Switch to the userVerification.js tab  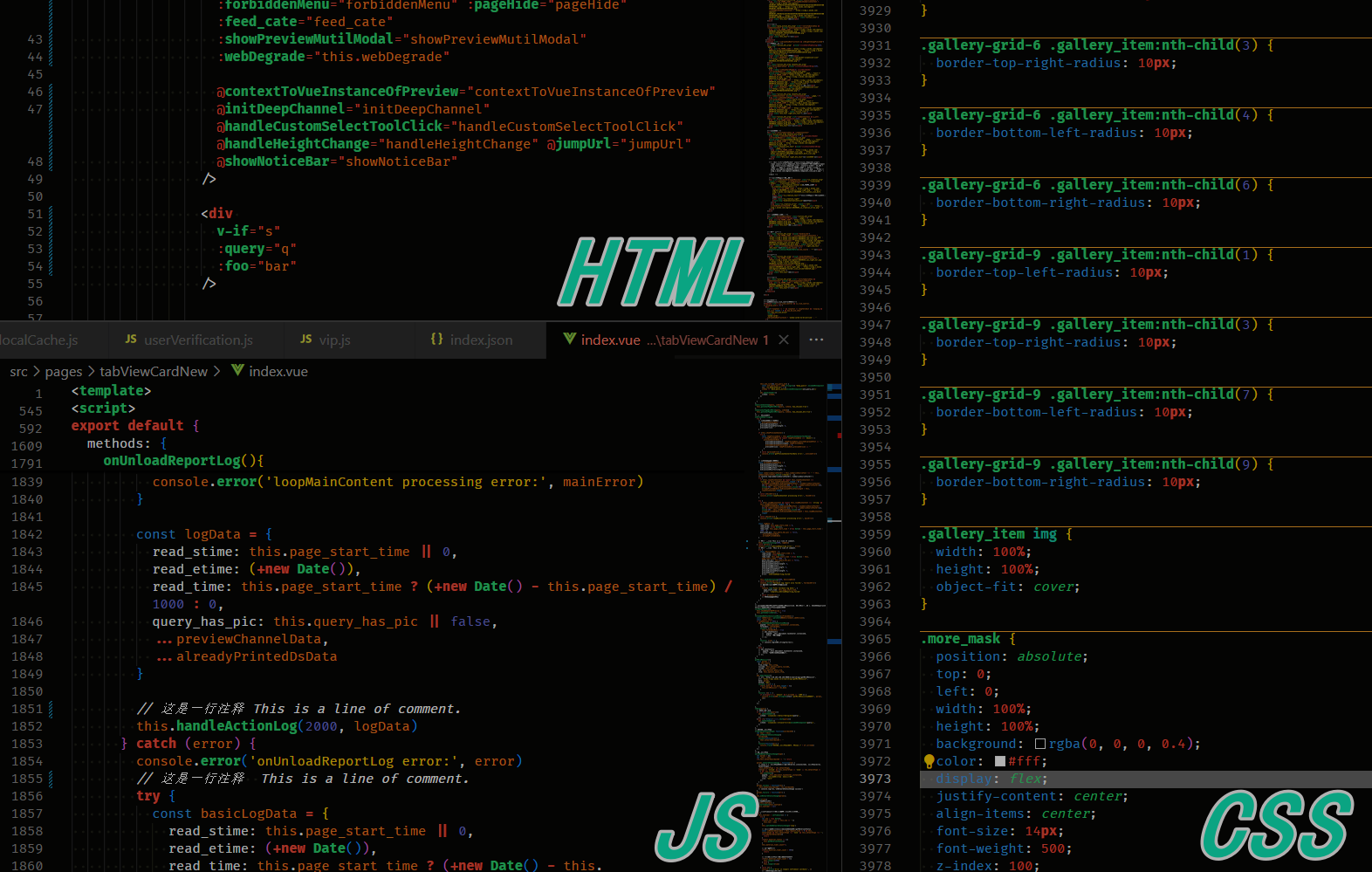tap(196, 340)
